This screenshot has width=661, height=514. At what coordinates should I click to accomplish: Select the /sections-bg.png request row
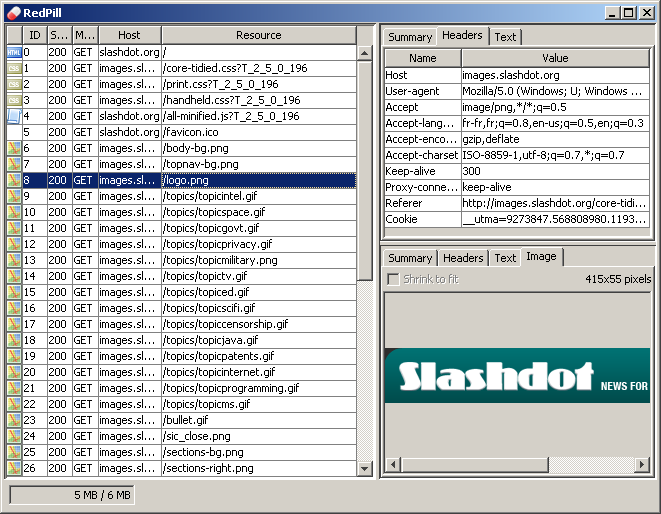pos(181,452)
